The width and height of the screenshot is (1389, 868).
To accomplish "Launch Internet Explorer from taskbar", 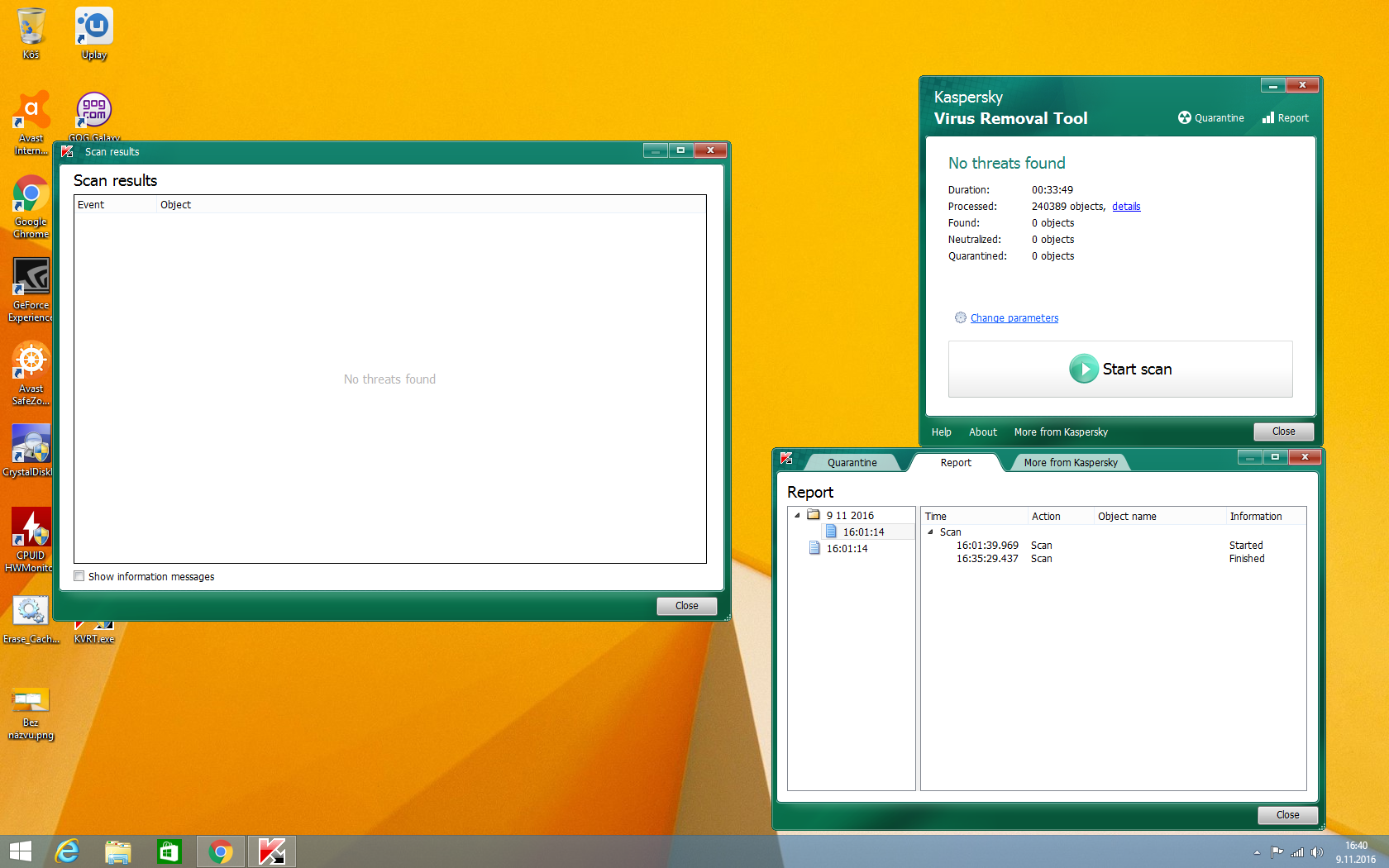I will click(x=67, y=851).
